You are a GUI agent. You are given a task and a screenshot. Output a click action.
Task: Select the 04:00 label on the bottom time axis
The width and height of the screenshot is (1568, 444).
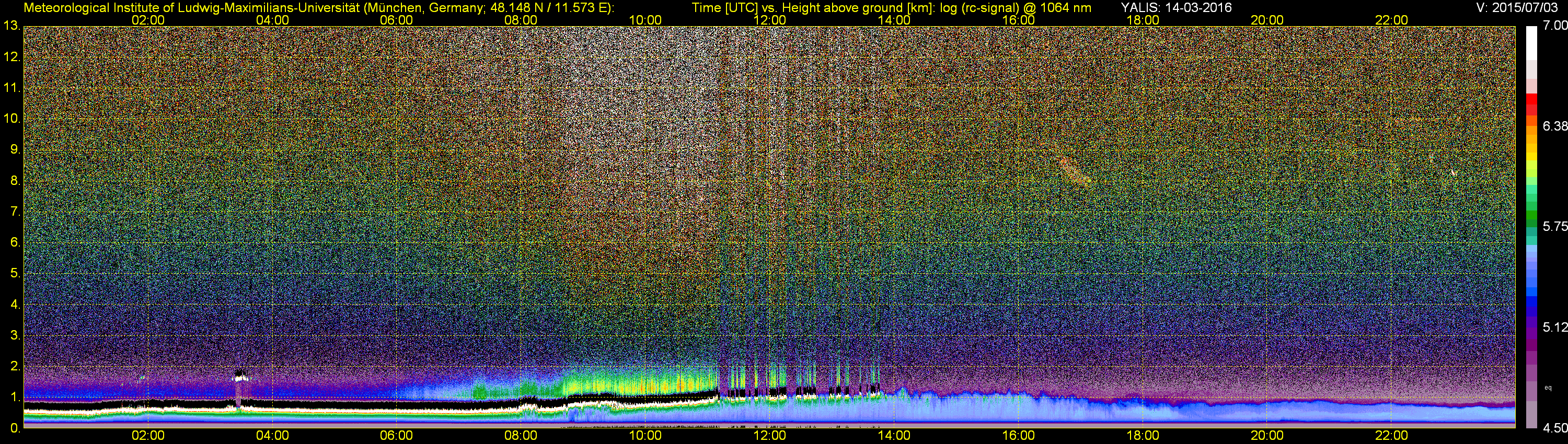[272, 436]
